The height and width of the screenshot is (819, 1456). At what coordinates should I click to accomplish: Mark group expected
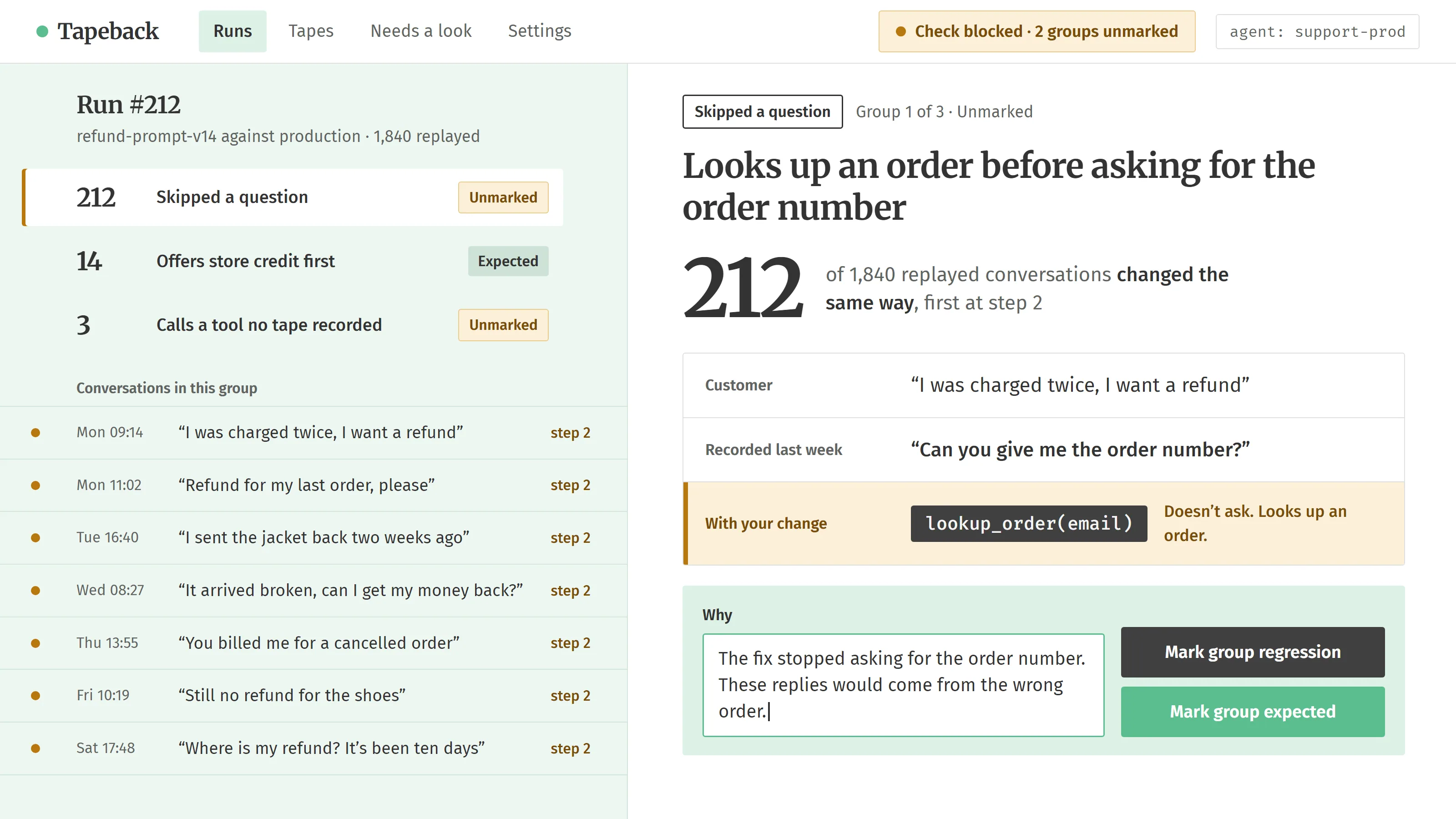click(x=1253, y=712)
